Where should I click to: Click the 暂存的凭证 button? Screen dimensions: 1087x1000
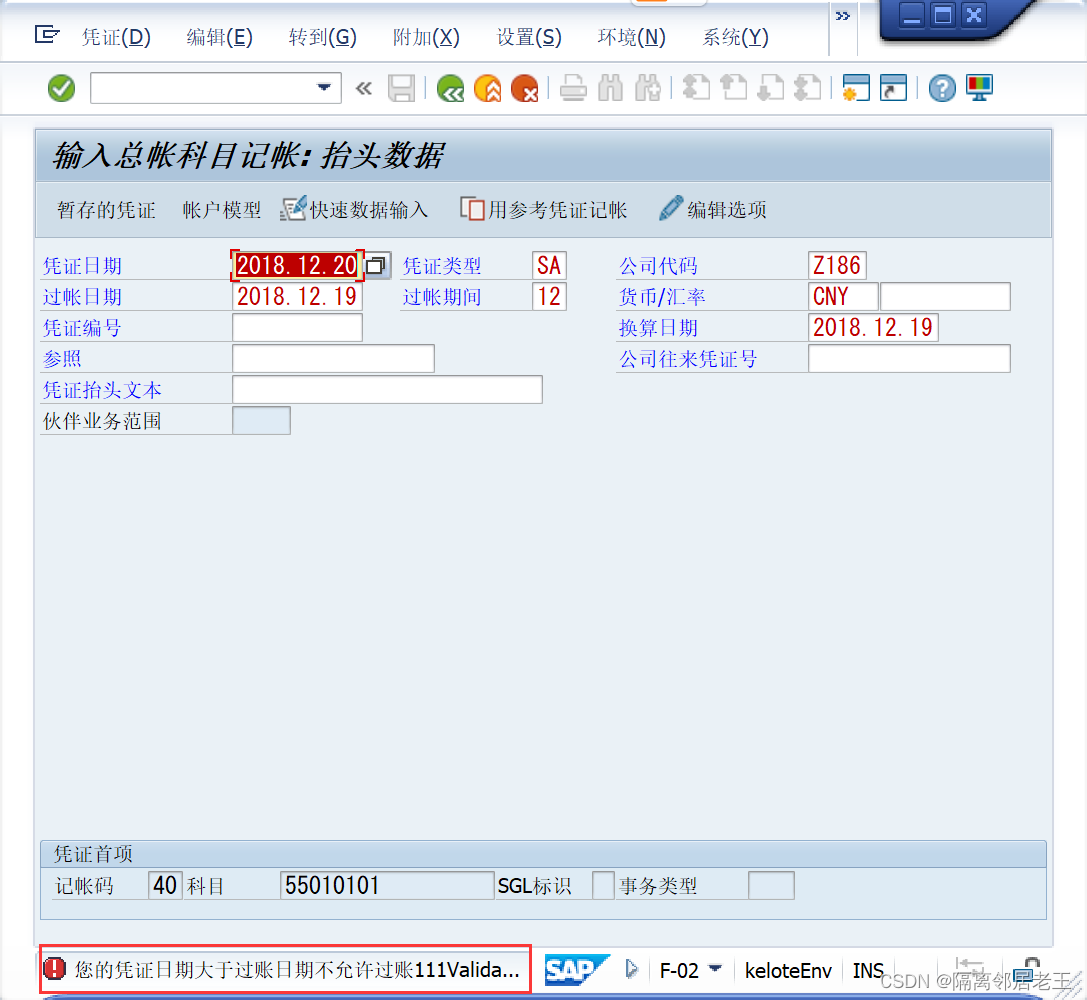point(105,210)
